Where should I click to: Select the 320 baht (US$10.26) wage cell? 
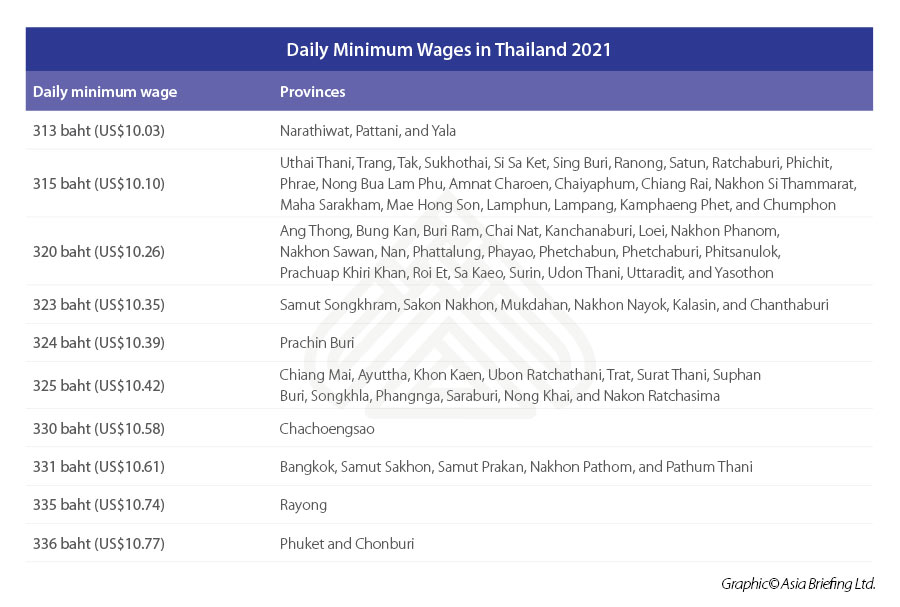[99, 251]
